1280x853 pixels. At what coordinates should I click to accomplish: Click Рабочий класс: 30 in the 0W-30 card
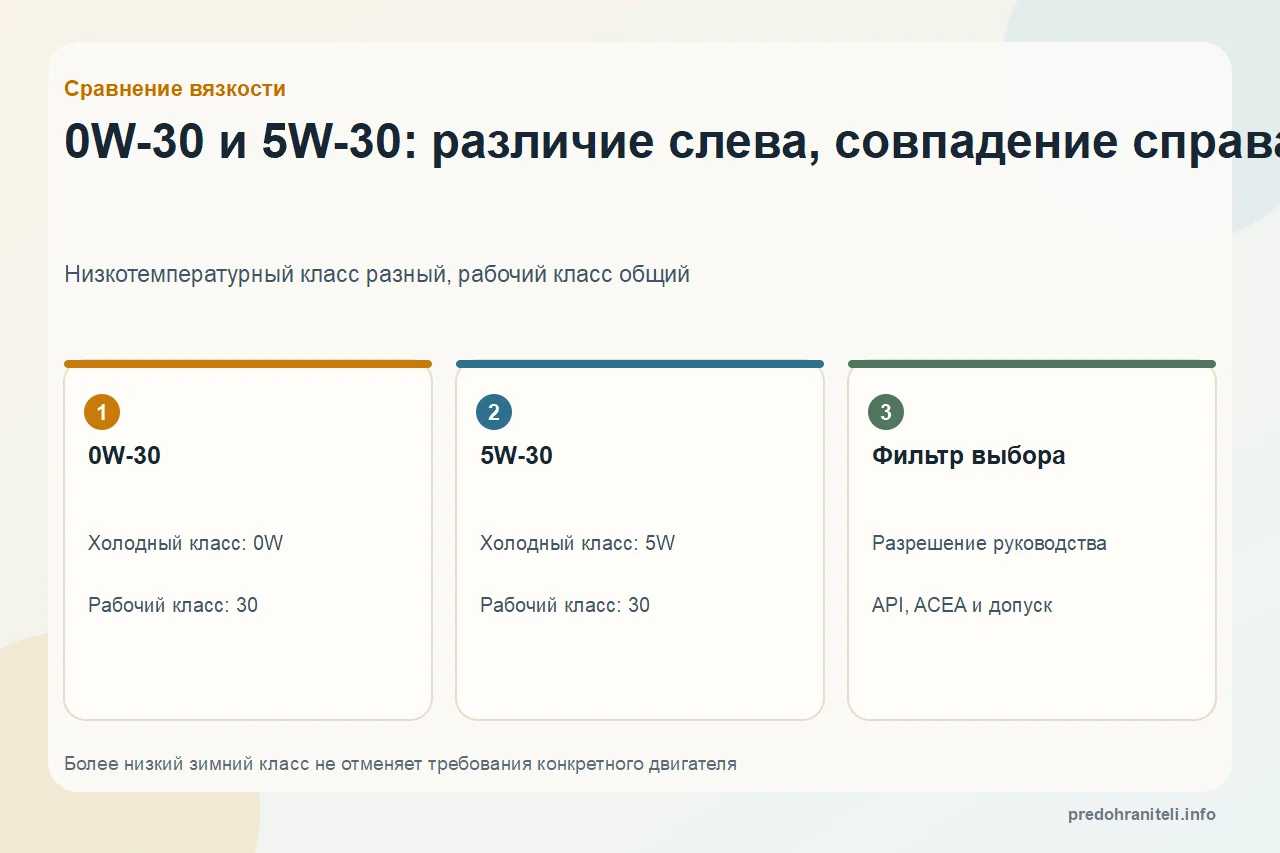[x=173, y=605]
